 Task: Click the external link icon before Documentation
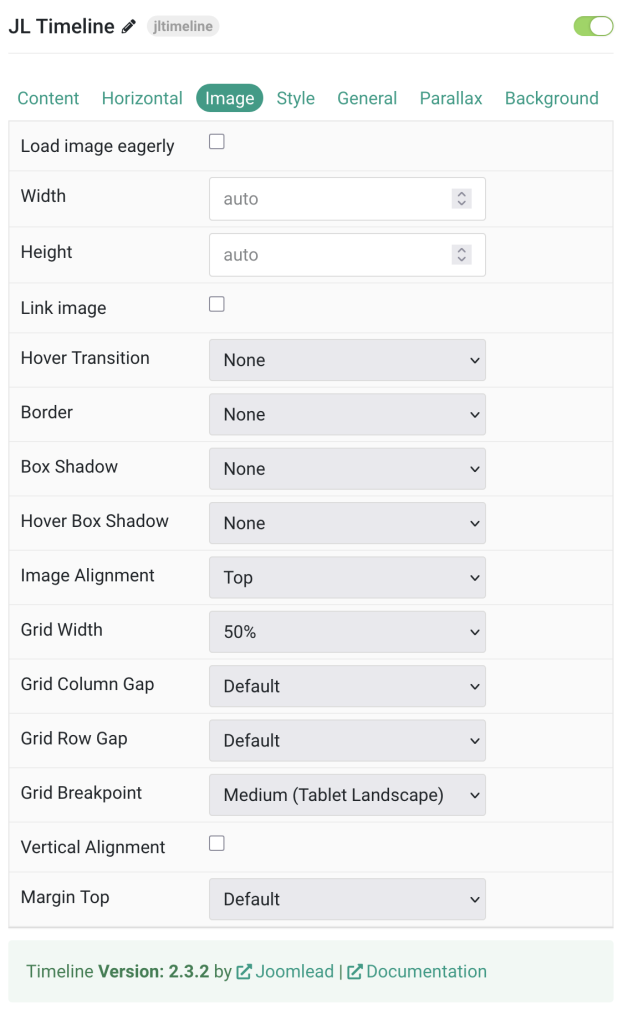355,971
